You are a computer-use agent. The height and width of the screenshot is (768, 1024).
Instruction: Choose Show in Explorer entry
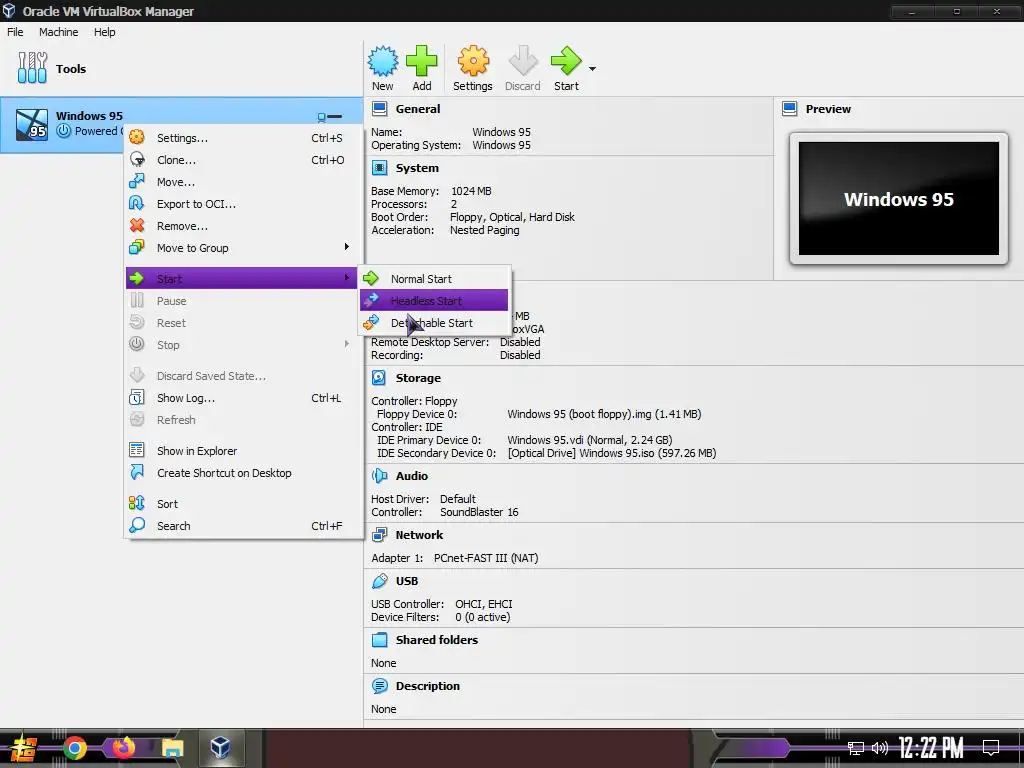click(244, 451)
